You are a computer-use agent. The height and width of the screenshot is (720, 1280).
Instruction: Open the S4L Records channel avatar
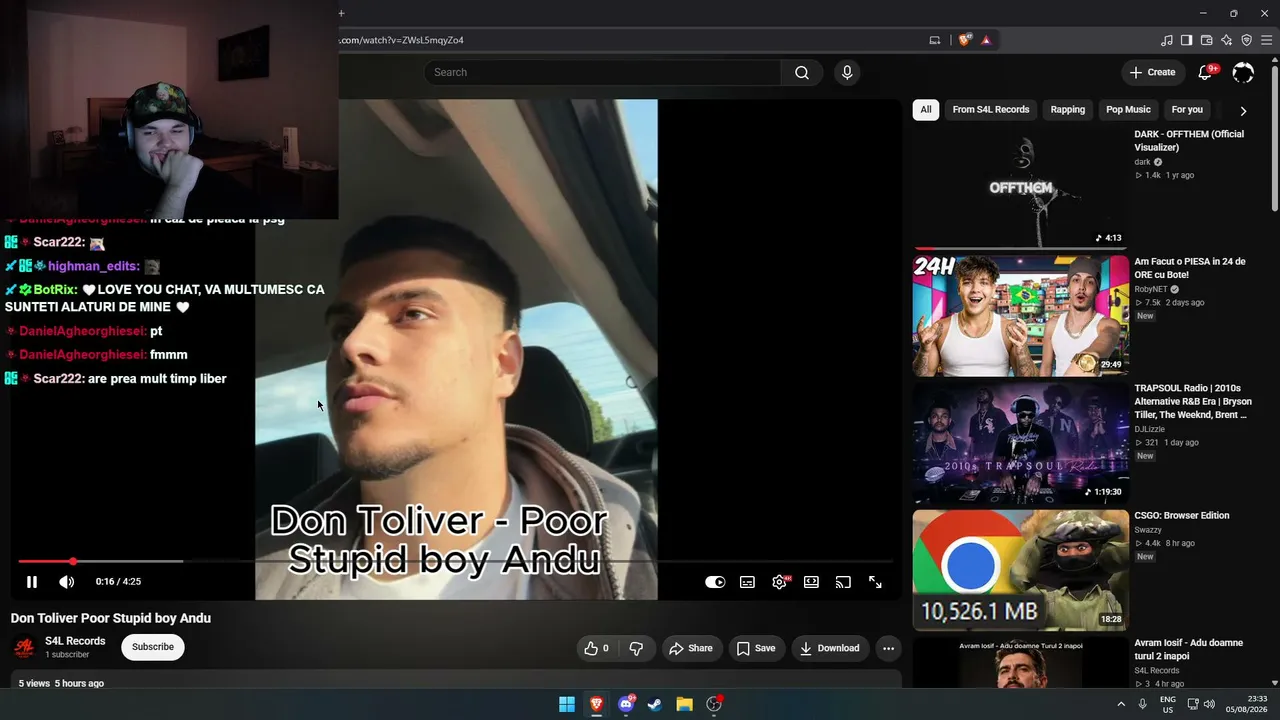[24, 648]
